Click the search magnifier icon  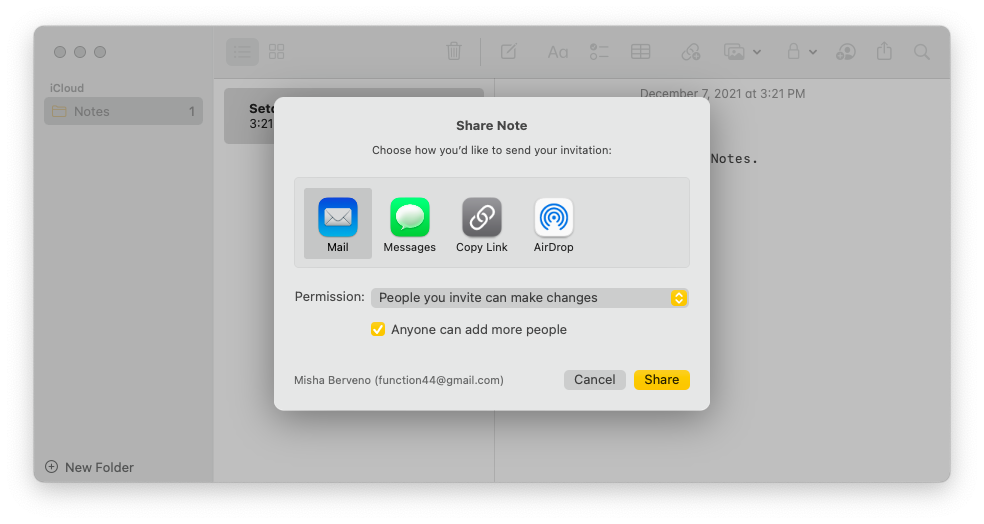pyautogui.click(x=921, y=51)
